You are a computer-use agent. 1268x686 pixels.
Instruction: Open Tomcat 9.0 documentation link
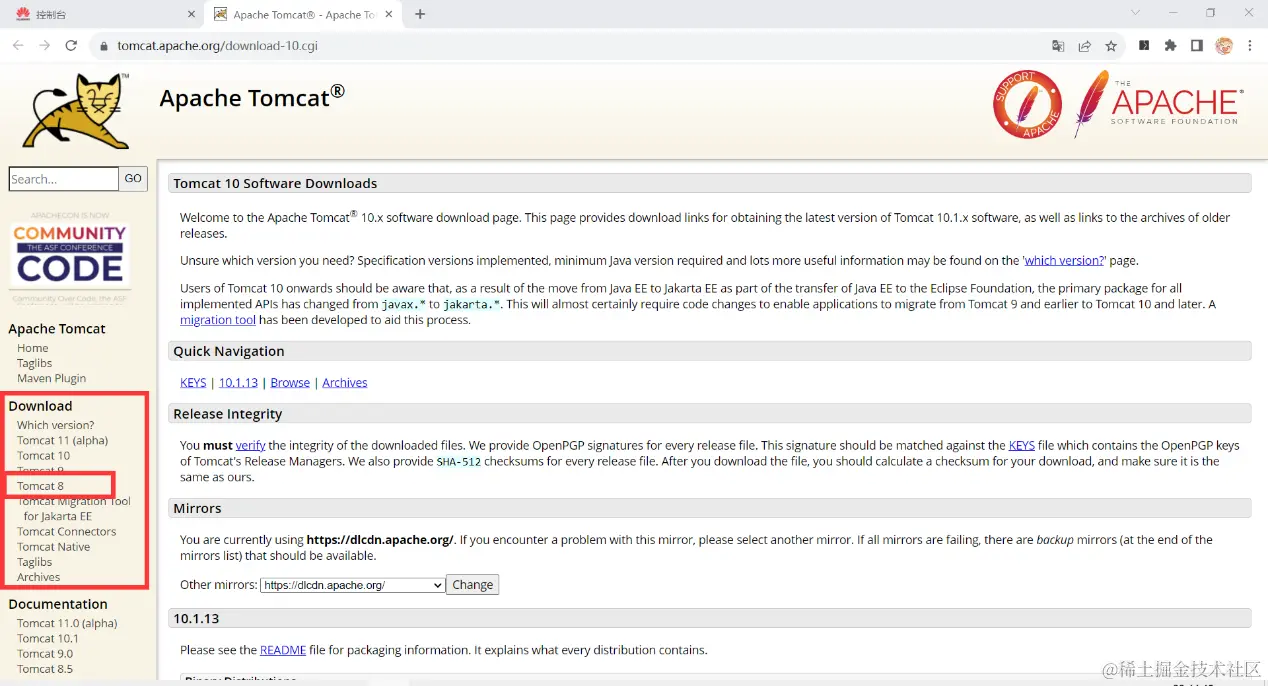point(45,654)
